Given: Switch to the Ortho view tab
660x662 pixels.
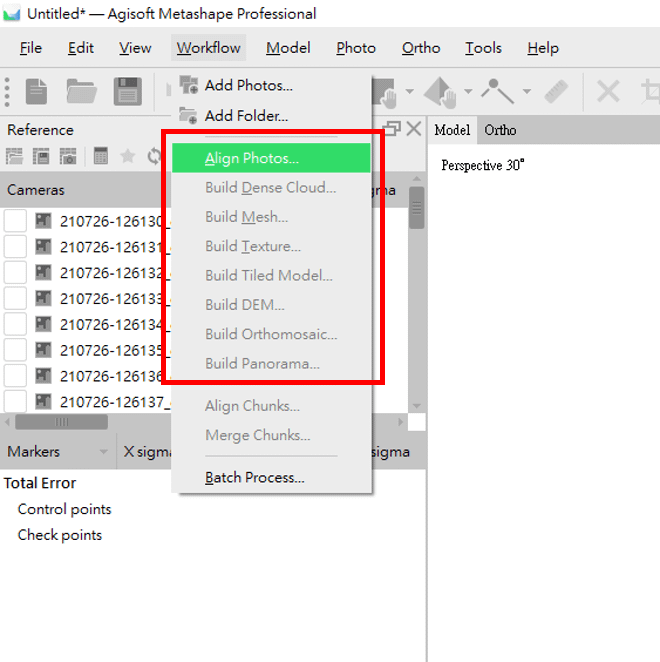Looking at the screenshot, I should (x=500, y=130).
